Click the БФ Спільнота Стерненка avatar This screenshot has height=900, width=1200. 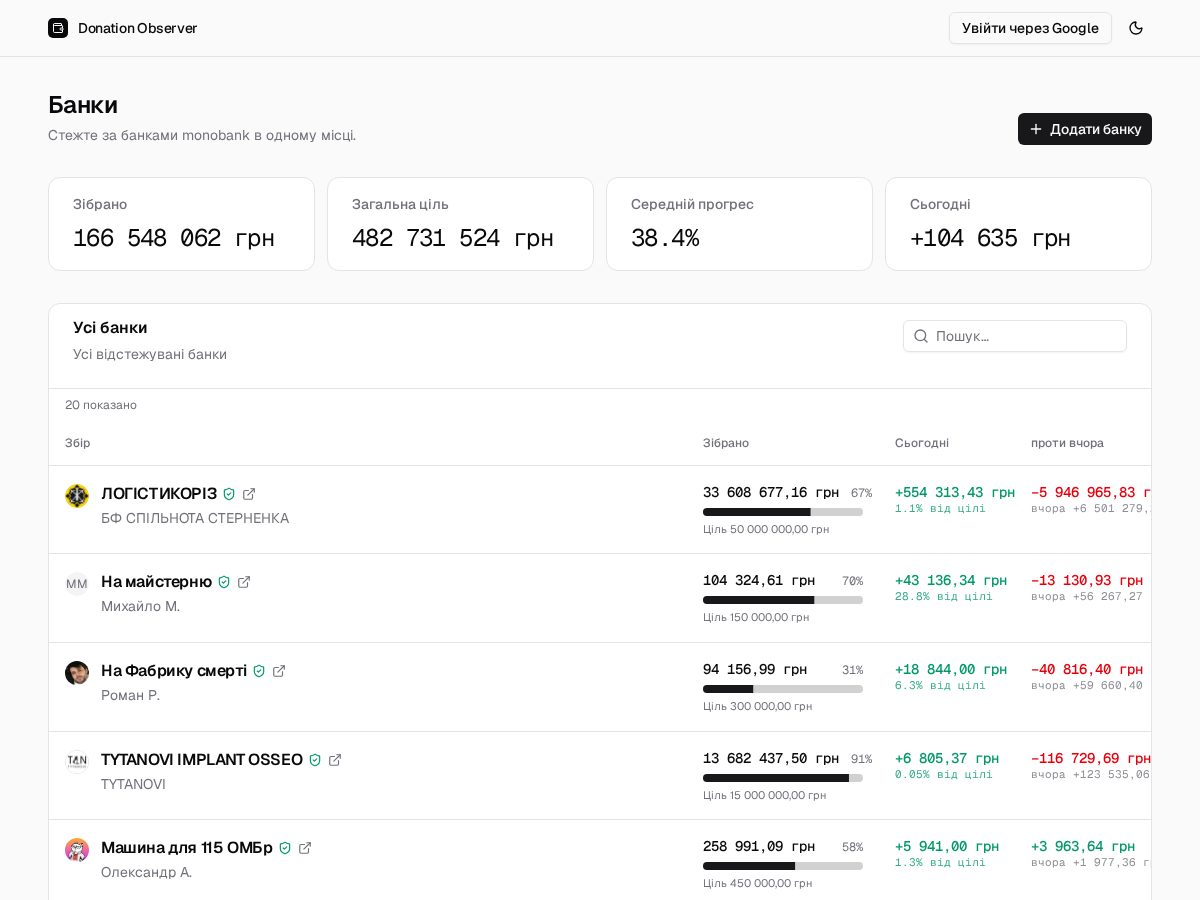77,496
